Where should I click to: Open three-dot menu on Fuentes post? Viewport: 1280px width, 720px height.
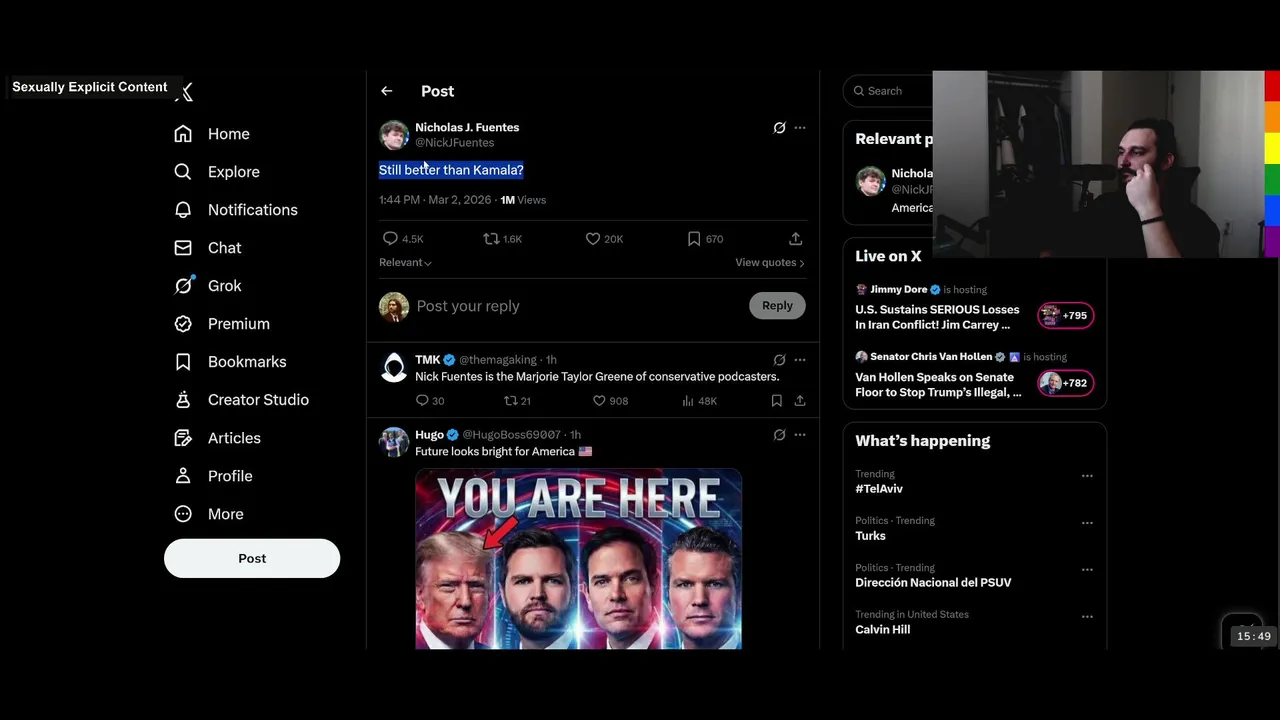coord(799,128)
